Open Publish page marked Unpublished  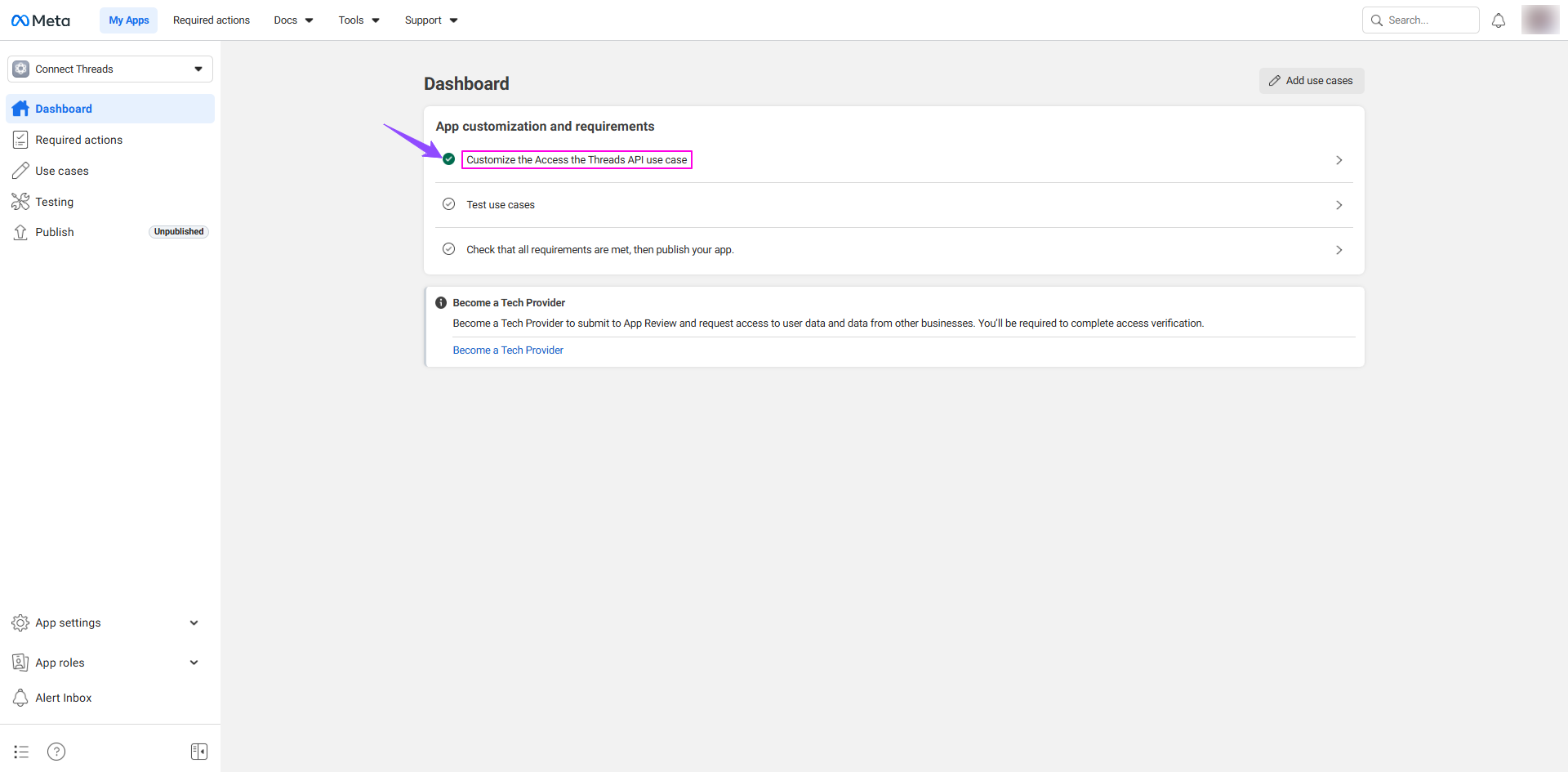pos(55,232)
